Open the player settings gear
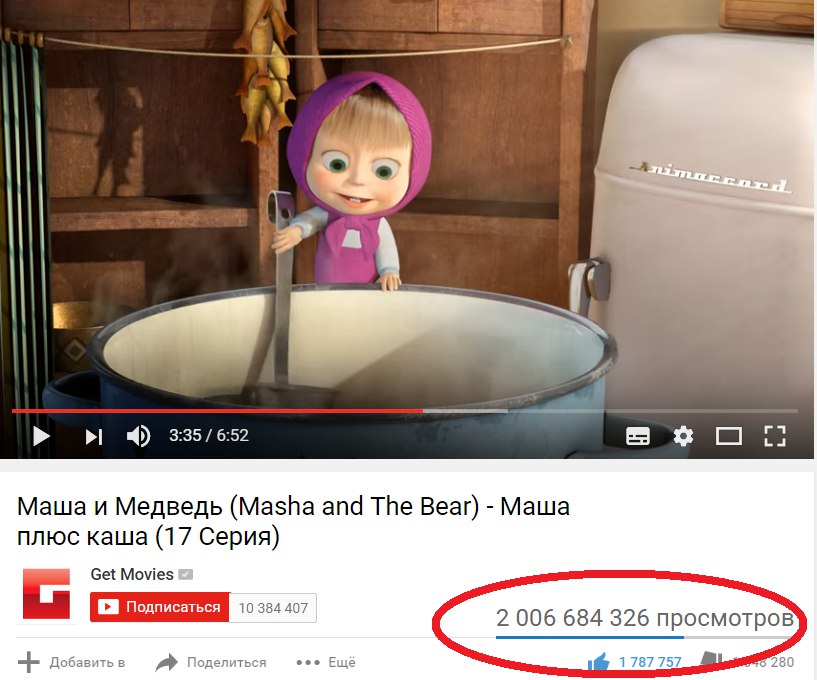 (x=683, y=436)
